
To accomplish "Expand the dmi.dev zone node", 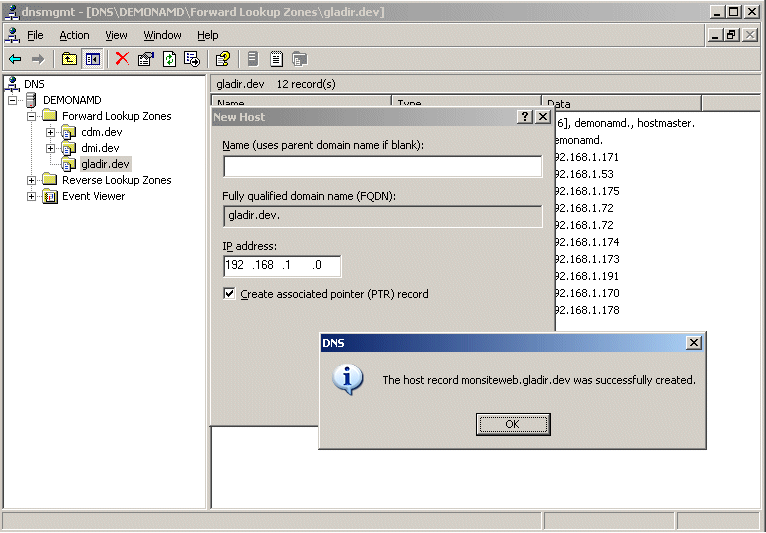I will [x=50, y=148].
